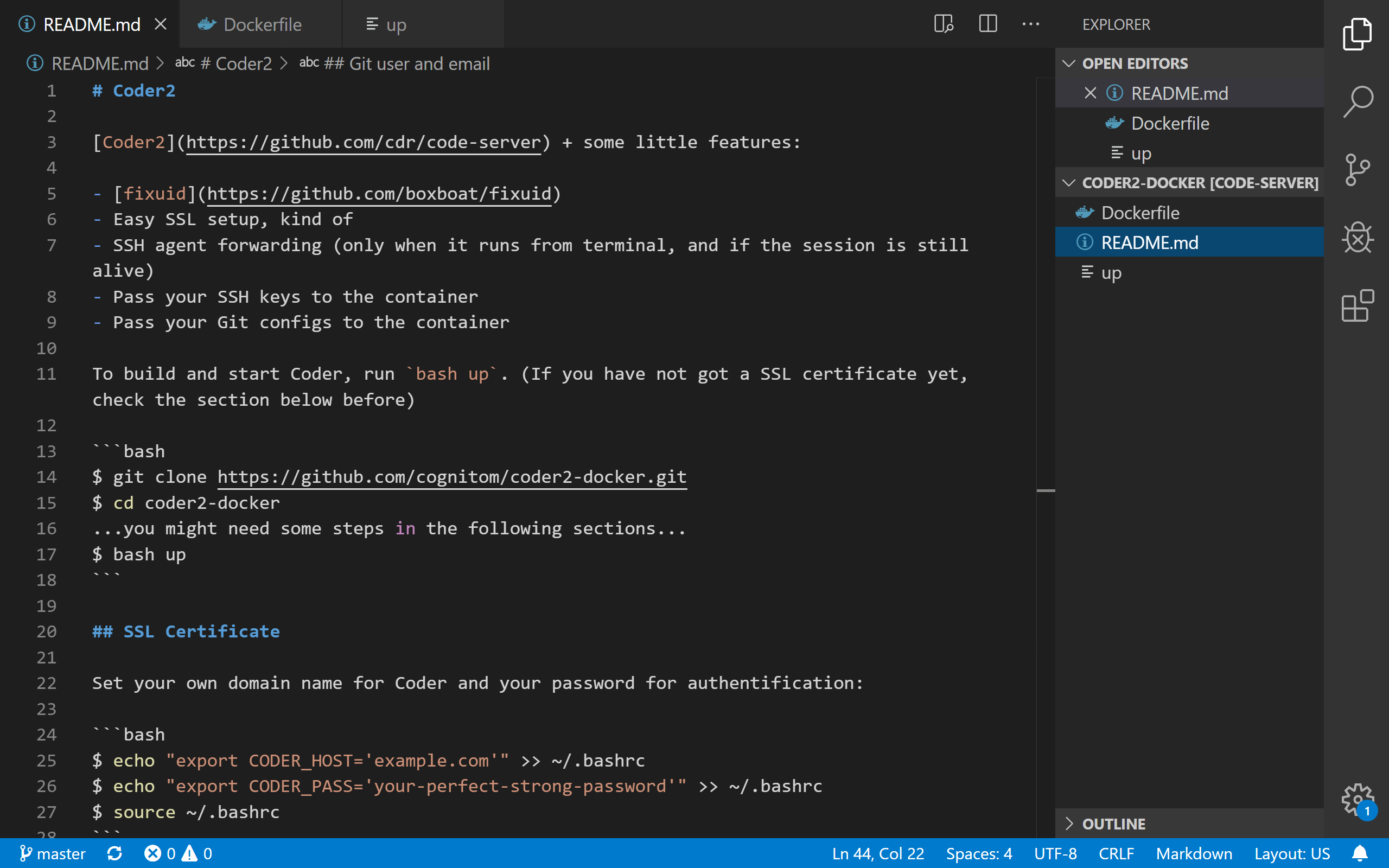
Task: Open the Source Control view
Action: click(1357, 169)
